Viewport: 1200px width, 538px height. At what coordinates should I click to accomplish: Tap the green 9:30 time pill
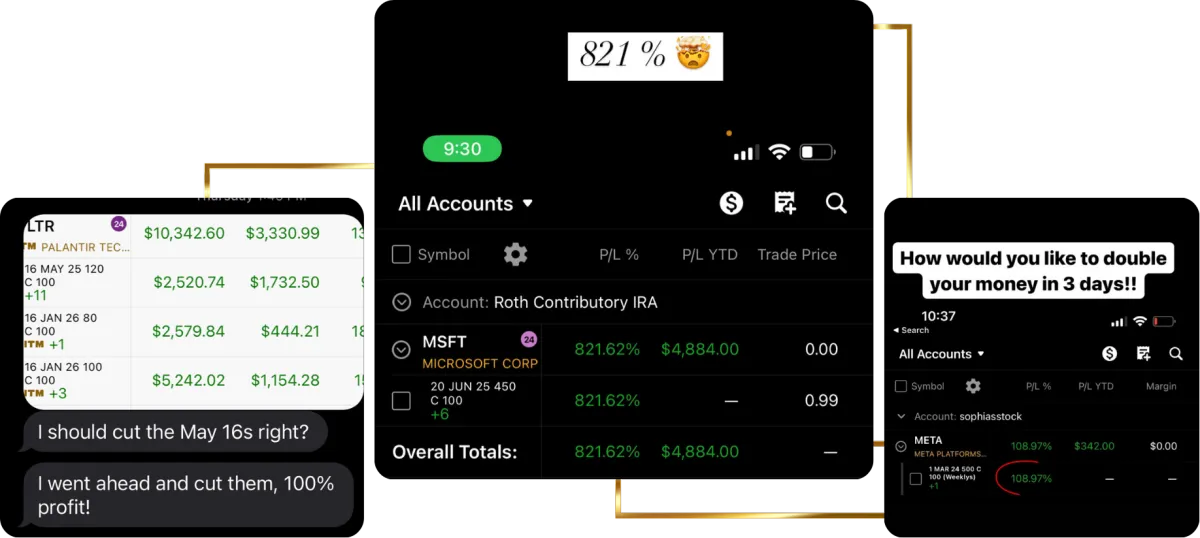click(462, 149)
